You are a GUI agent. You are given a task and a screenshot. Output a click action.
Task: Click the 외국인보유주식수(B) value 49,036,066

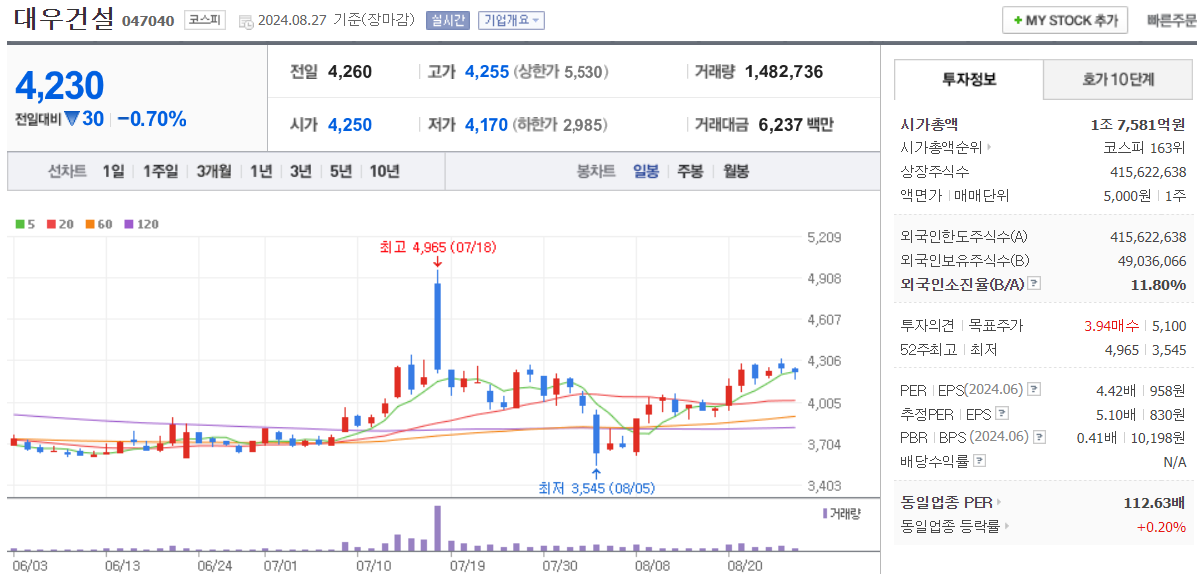tap(1151, 261)
